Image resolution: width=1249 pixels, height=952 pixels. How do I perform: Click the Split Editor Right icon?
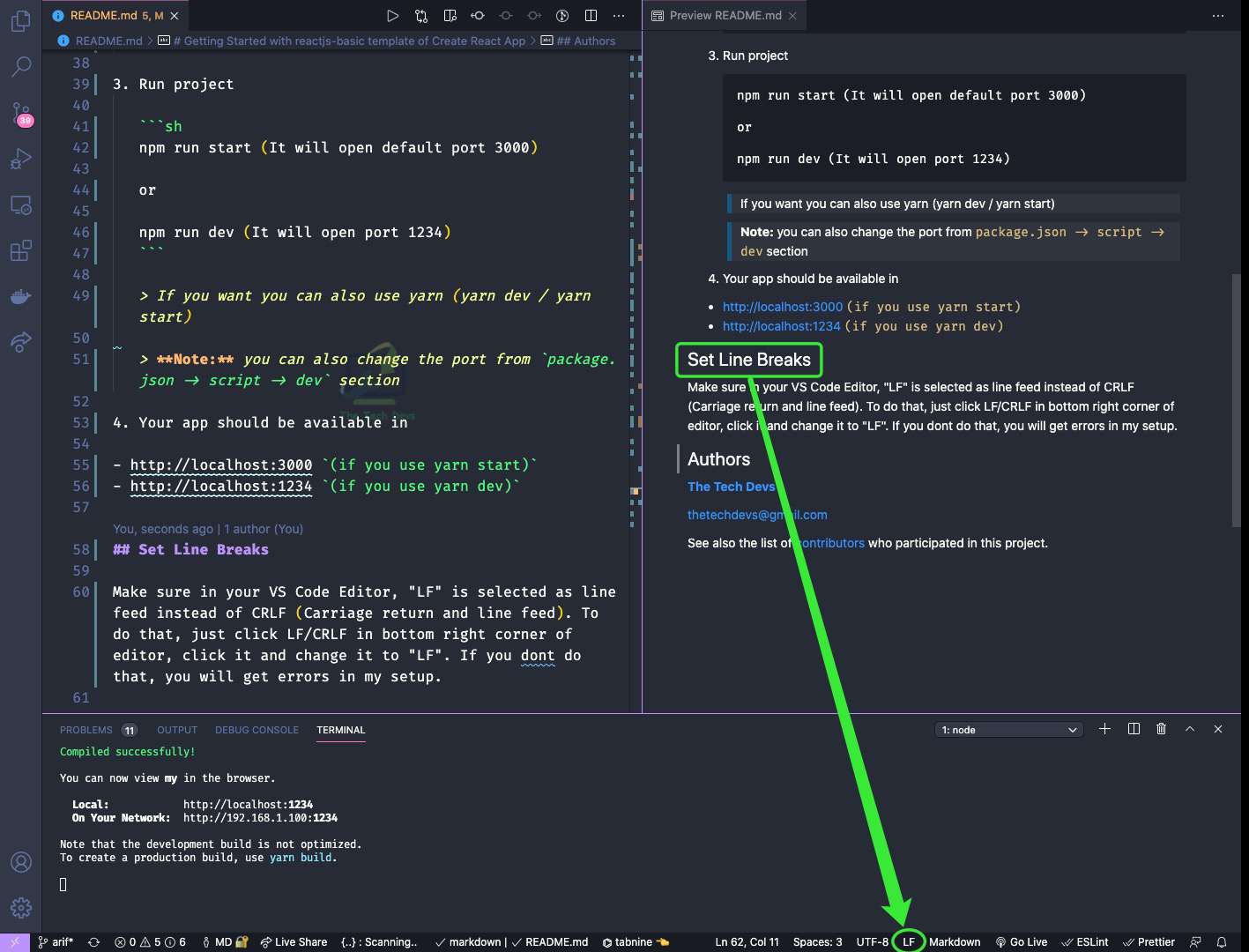[x=591, y=16]
